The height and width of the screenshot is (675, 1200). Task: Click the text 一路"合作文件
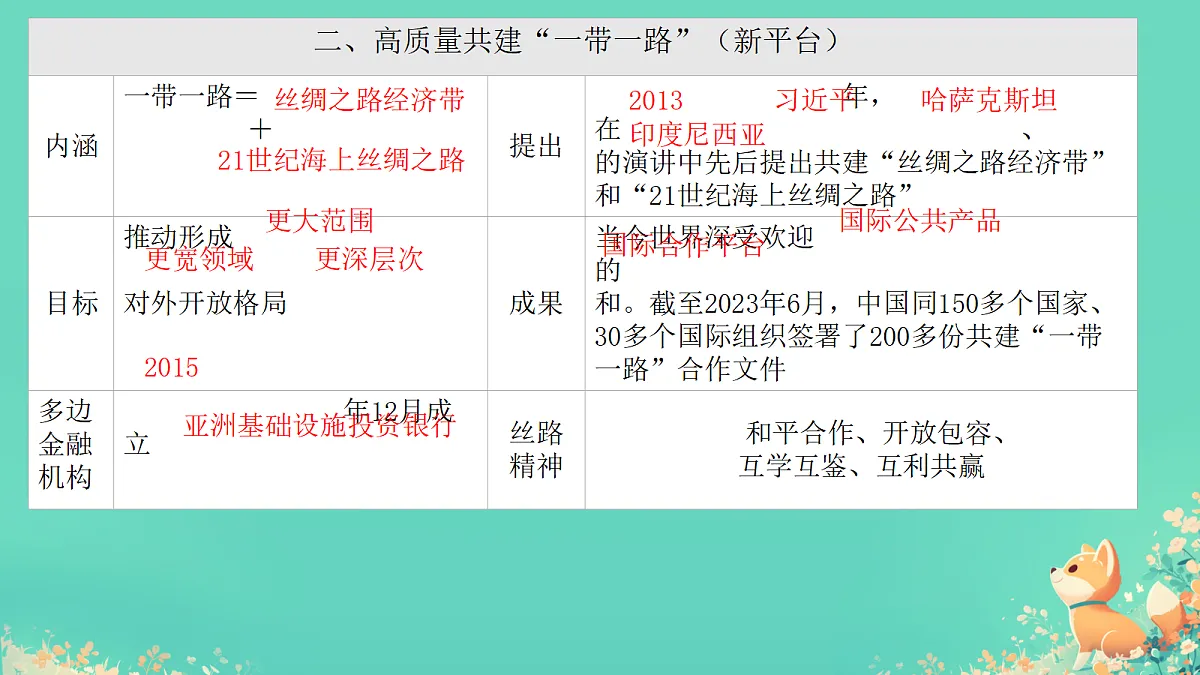click(690, 368)
